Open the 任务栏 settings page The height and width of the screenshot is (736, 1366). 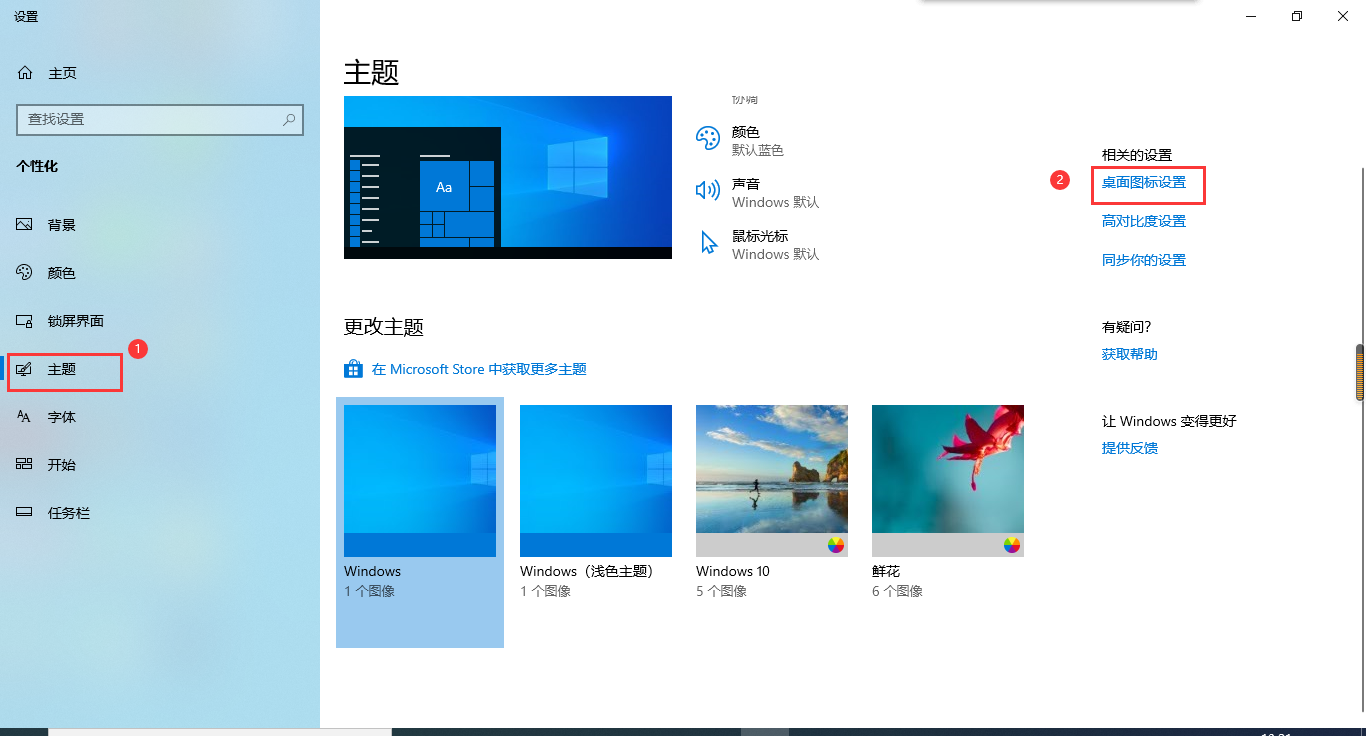(160, 513)
